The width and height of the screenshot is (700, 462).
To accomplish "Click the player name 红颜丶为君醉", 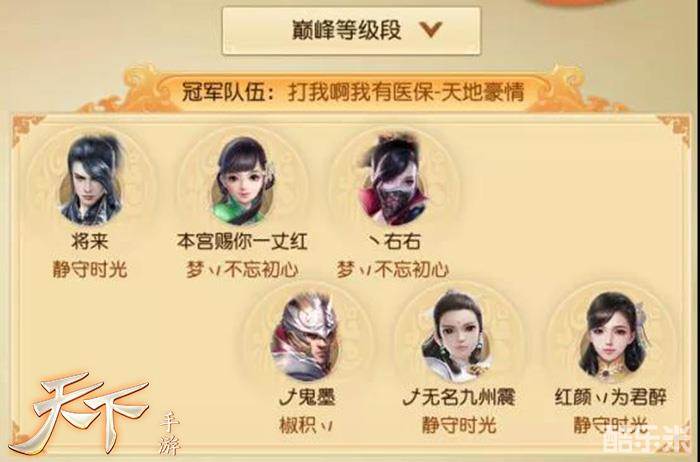I will pos(611,397).
